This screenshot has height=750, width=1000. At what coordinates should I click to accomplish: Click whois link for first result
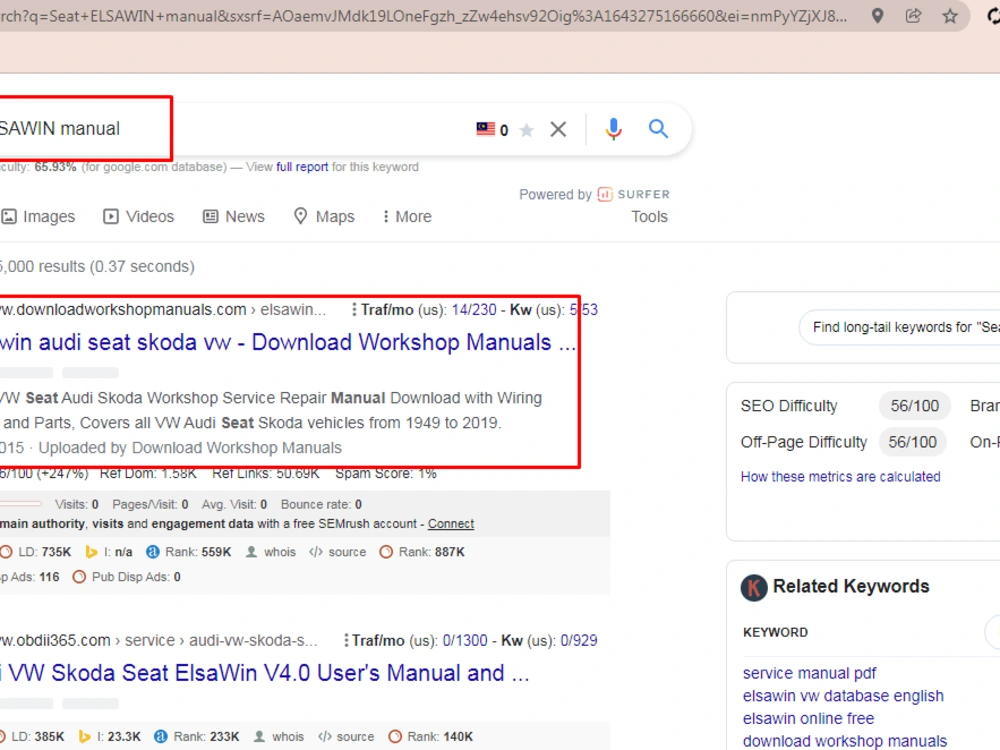tap(280, 552)
